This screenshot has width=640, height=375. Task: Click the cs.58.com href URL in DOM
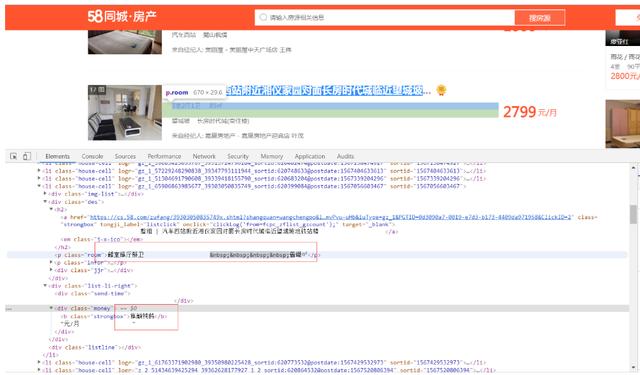point(331,217)
